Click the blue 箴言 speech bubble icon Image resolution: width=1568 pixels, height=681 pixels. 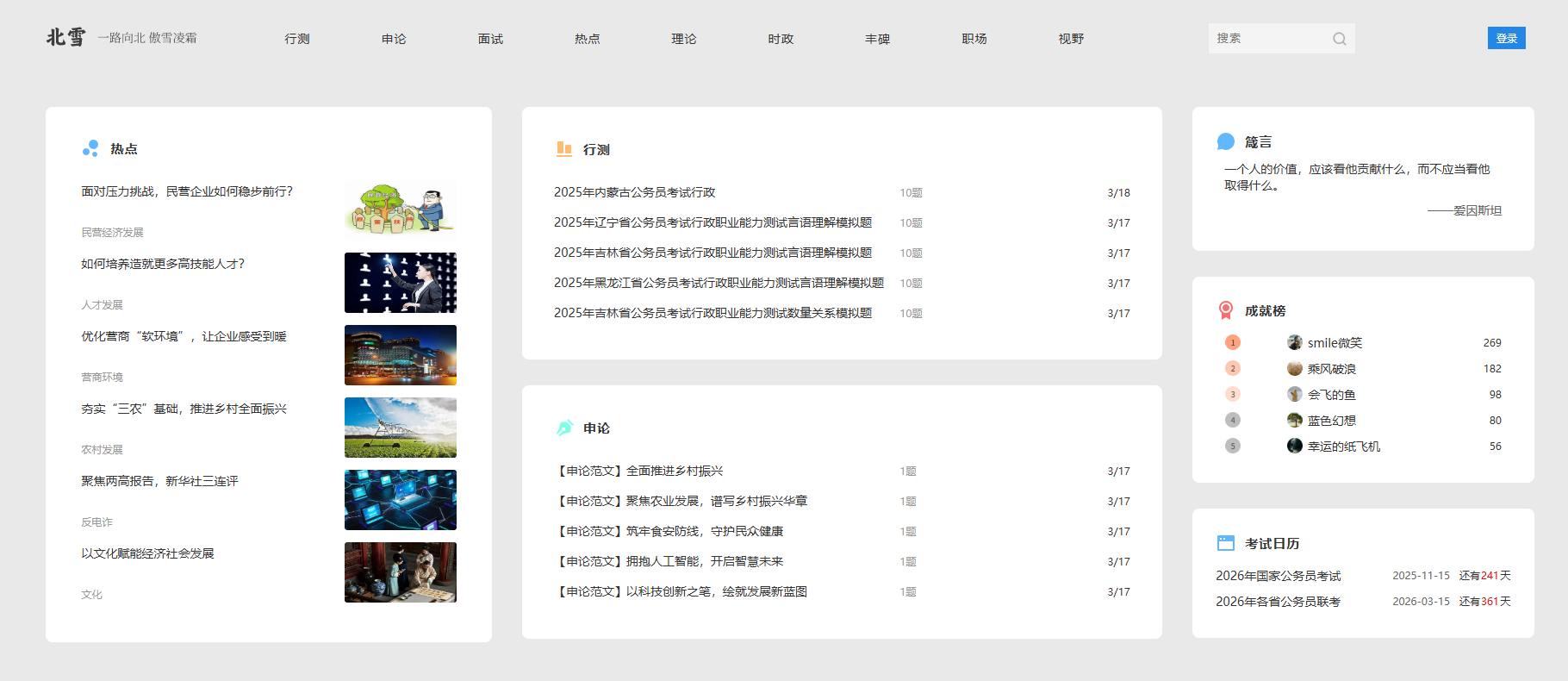[1225, 141]
